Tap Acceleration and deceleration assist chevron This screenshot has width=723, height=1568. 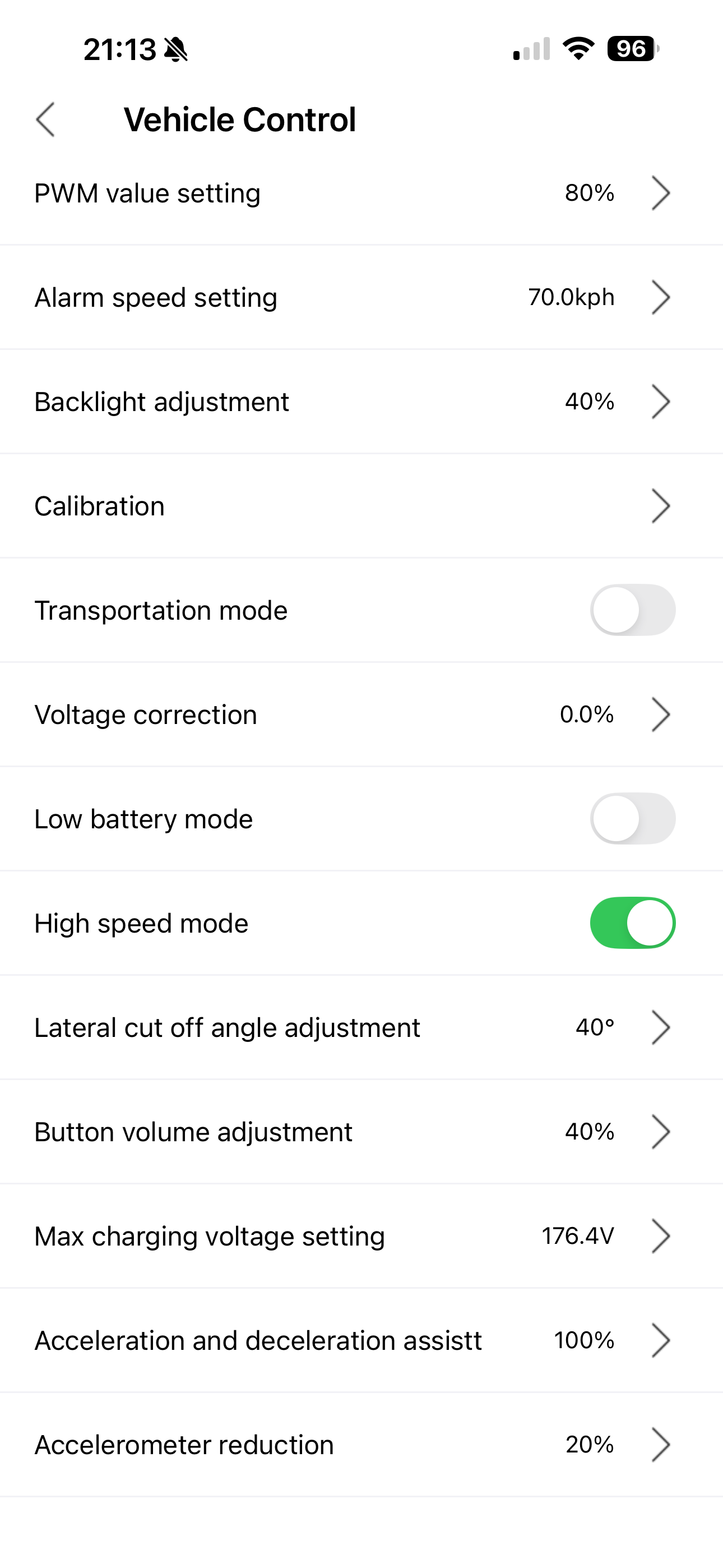[660, 1340]
